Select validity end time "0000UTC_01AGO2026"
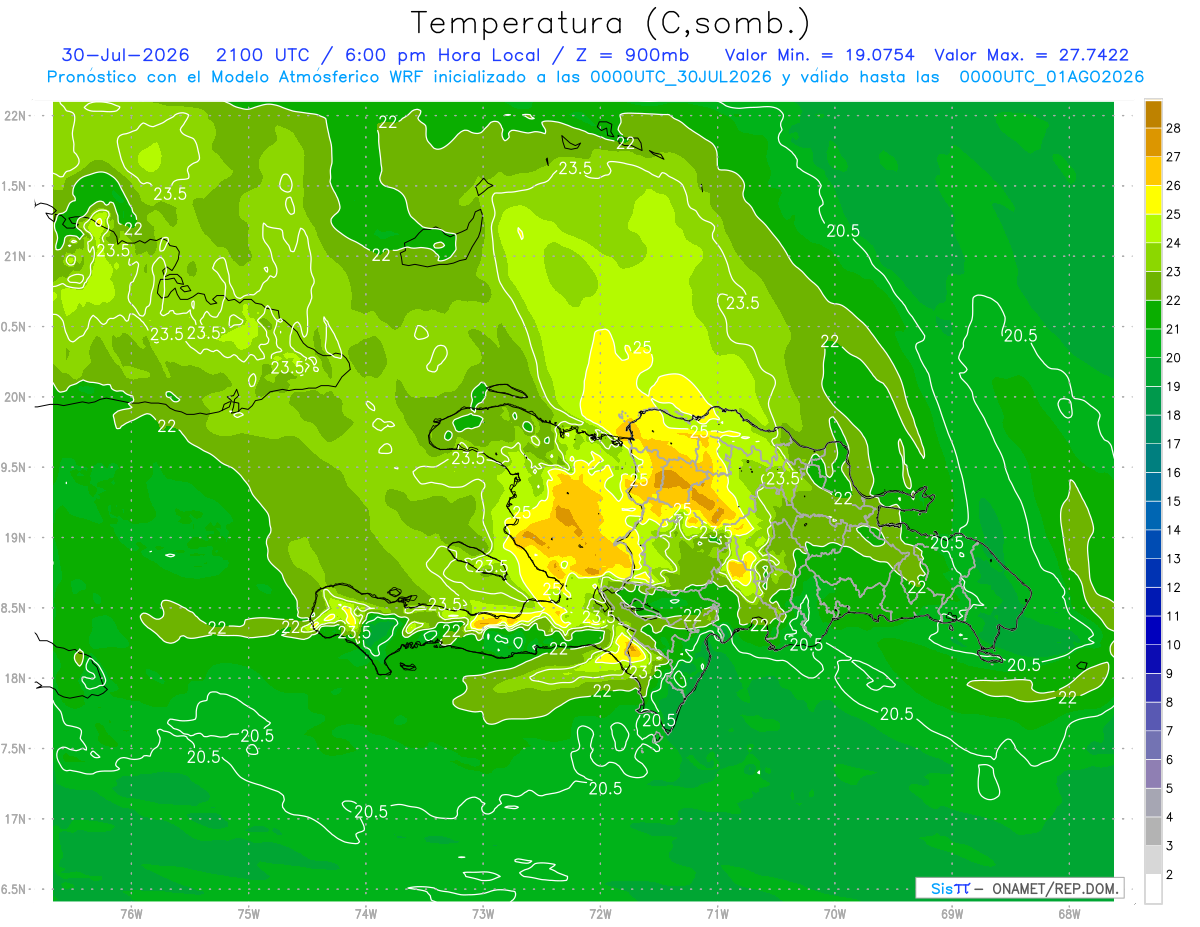The width and height of the screenshot is (1200, 927). tap(1051, 77)
